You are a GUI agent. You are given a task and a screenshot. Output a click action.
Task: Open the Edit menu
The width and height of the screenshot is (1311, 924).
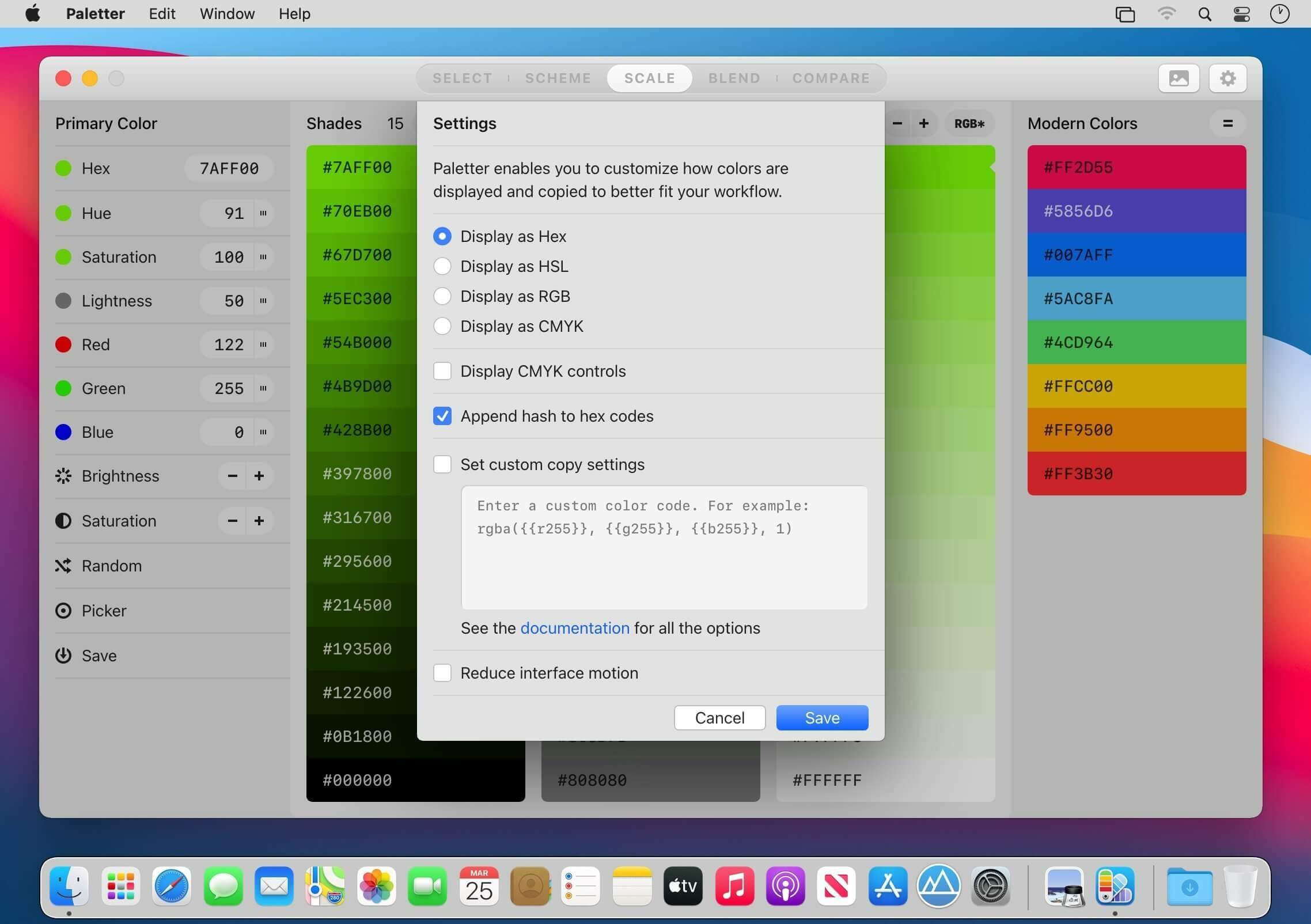pos(162,14)
